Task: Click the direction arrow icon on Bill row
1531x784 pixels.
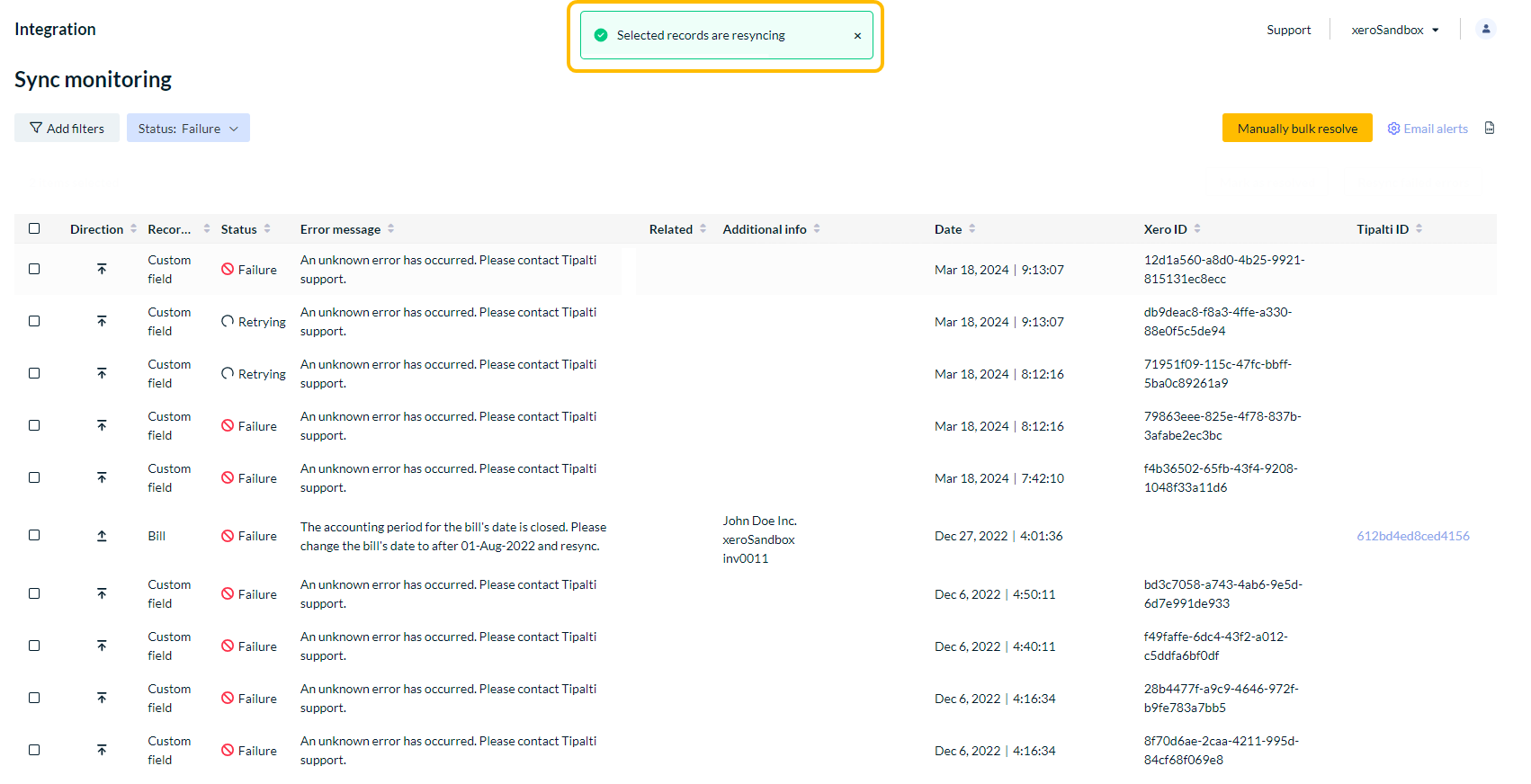Action: click(102, 536)
